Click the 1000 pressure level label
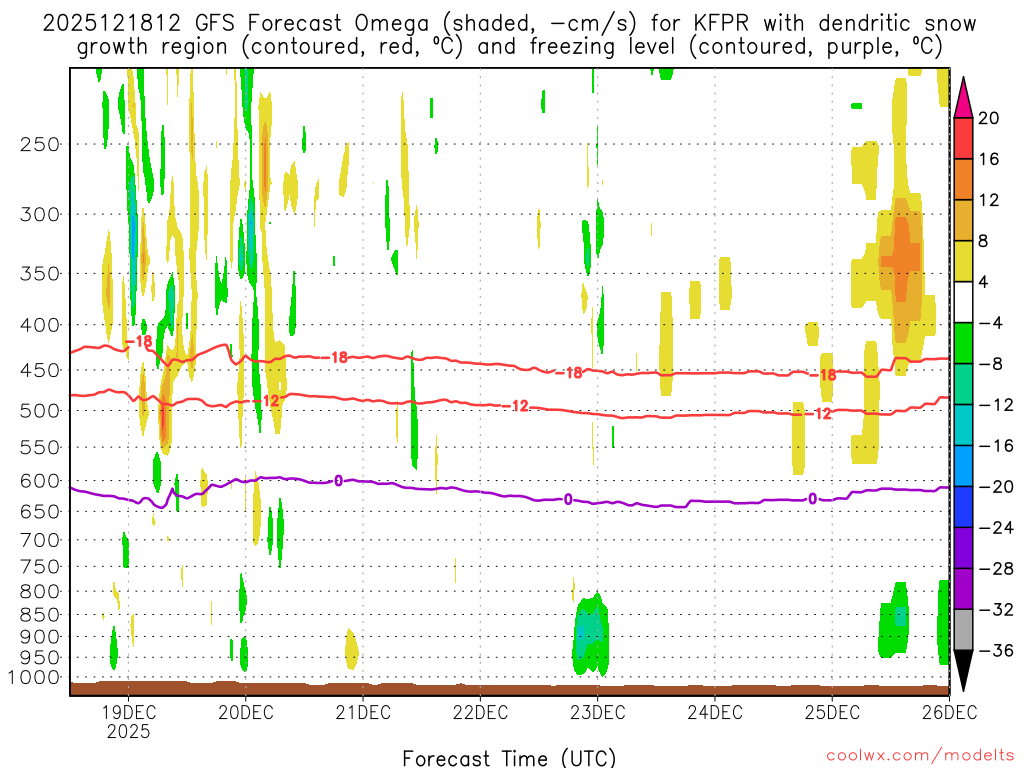This screenshot has height=768, width=1024. click(x=35, y=678)
